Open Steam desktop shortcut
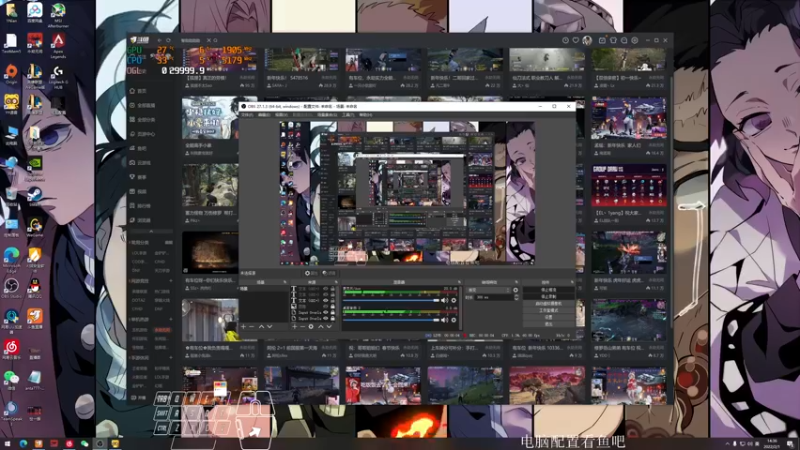The height and width of the screenshot is (450, 800). click(x=35, y=196)
